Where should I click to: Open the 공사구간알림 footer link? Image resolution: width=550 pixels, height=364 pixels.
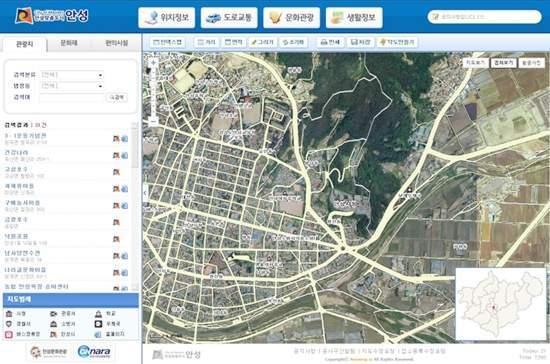click(339, 351)
